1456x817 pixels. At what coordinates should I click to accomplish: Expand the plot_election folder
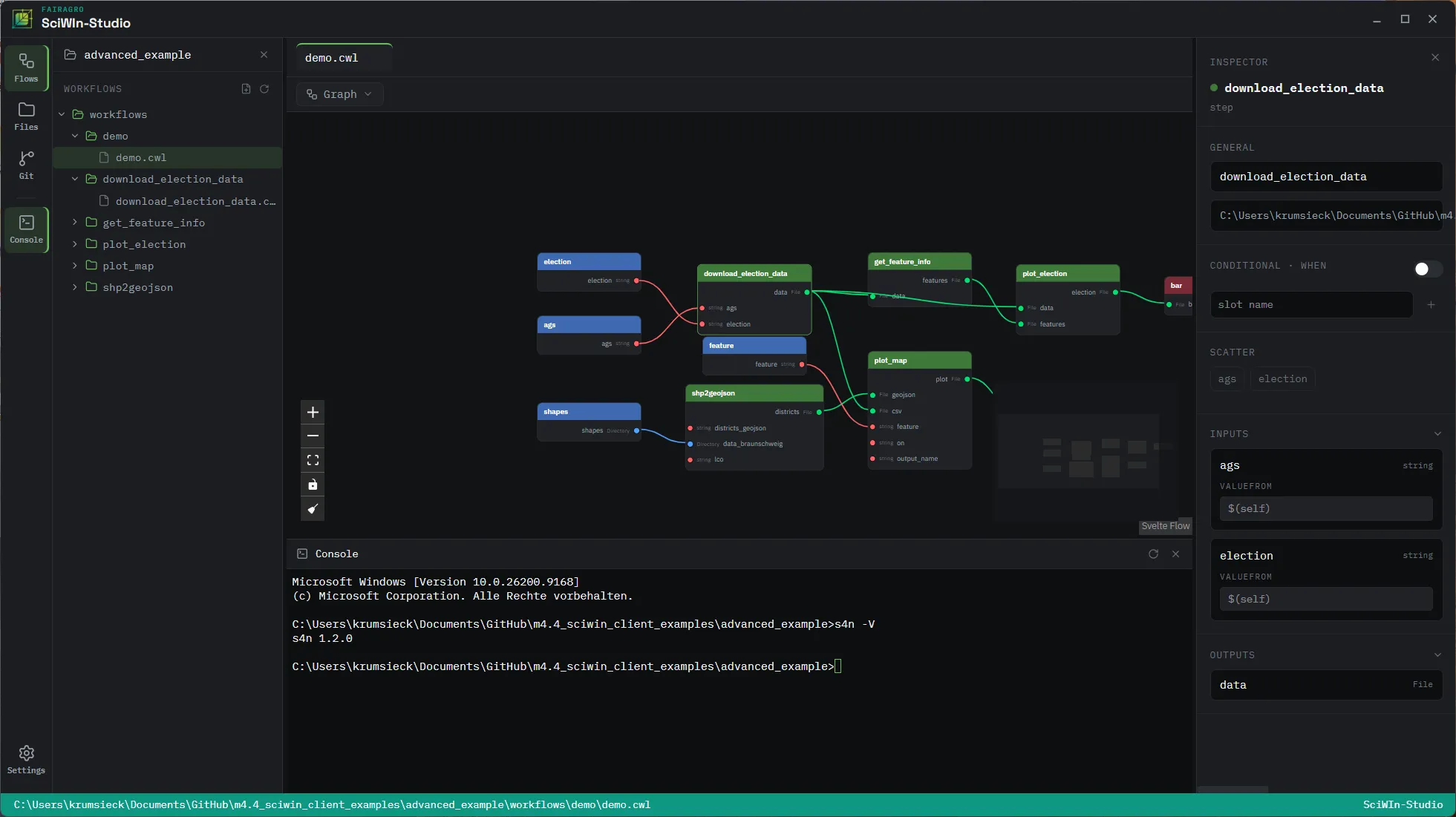pos(75,244)
